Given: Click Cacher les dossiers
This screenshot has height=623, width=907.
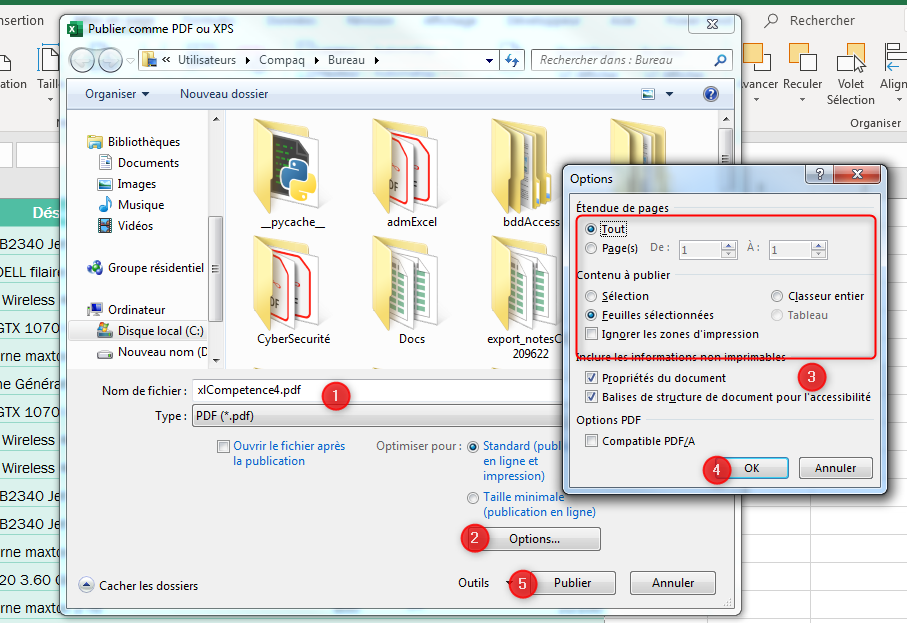Looking at the screenshot, I should (139, 586).
